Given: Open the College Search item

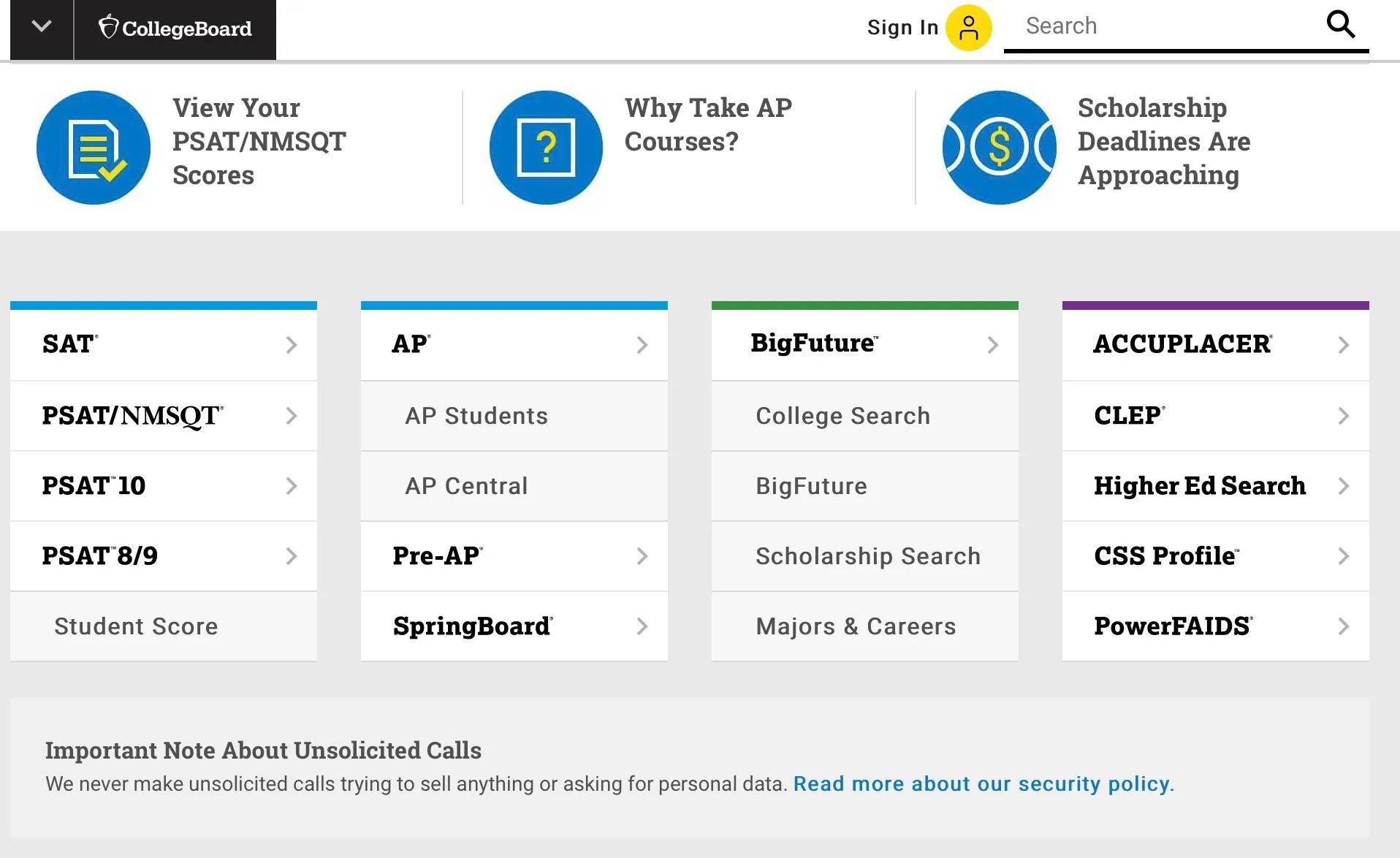Looking at the screenshot, I should point(842,416).
